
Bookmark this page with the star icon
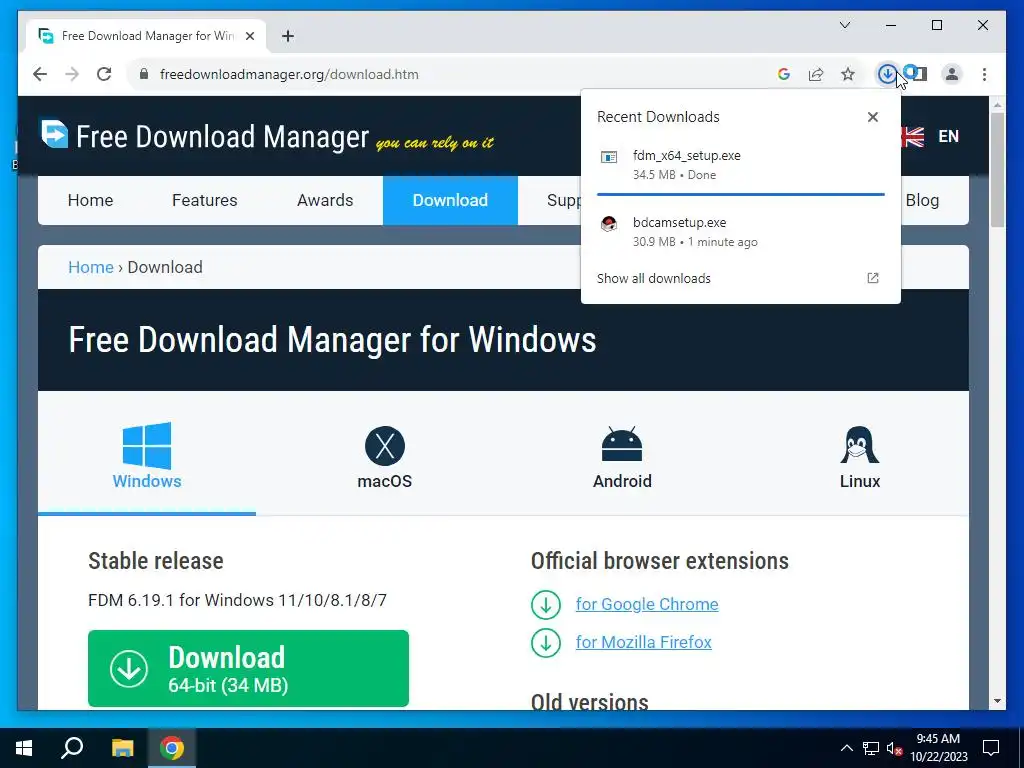tap(848, 74)
